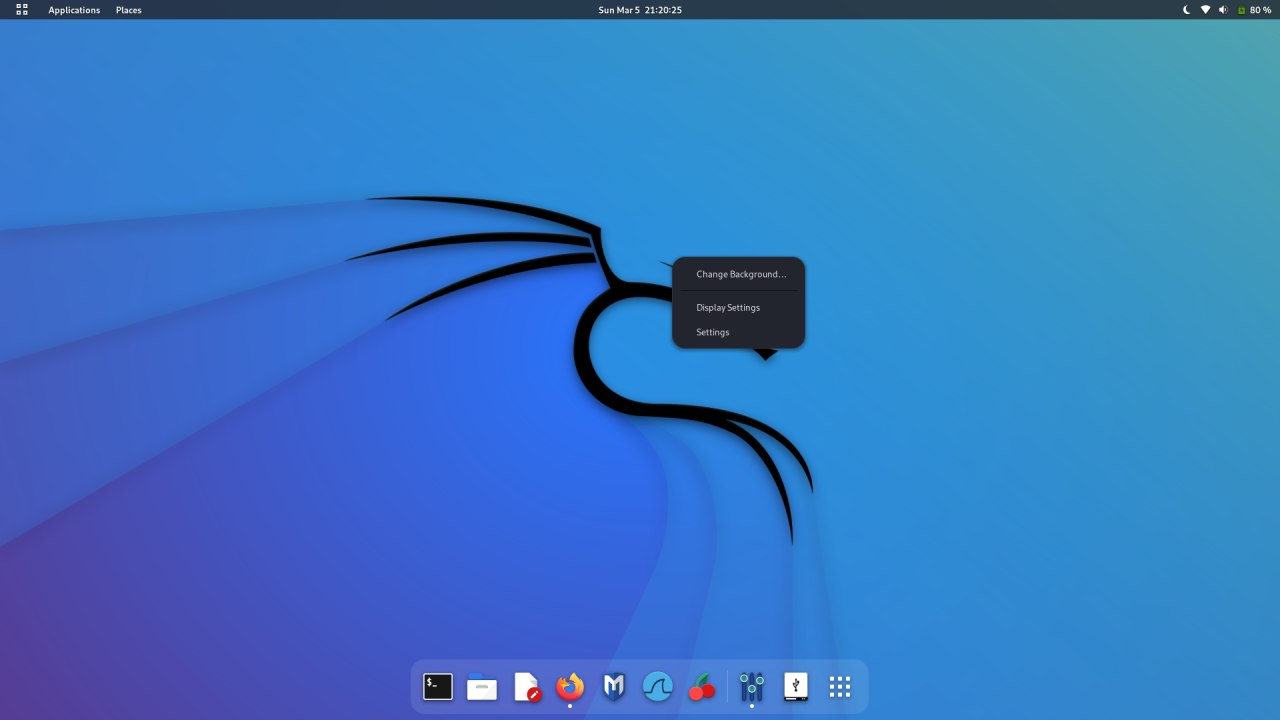Screen dimensions: 1280x720
Task: Open Settings from the context menu
Action: [x=713, y=332]
